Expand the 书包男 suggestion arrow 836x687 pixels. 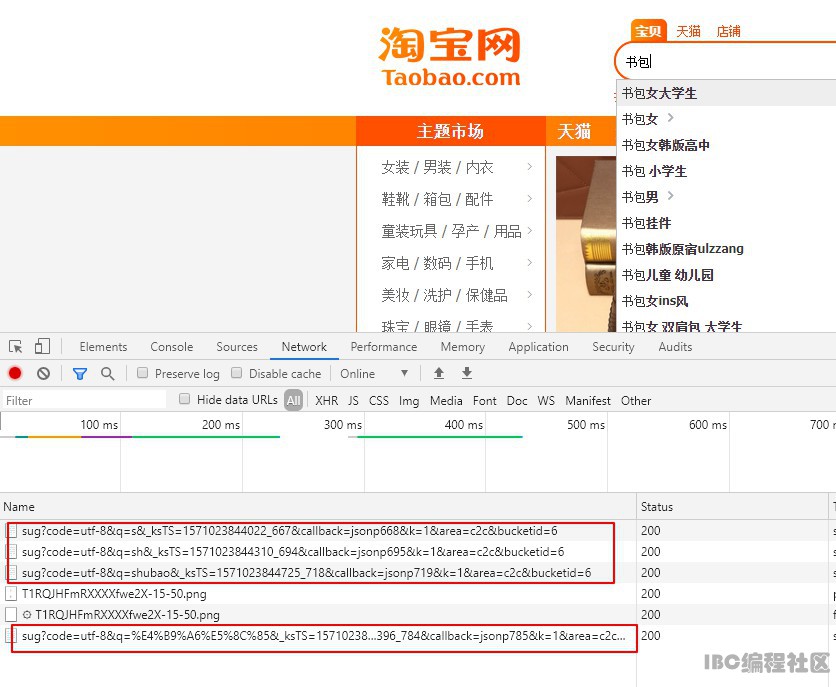point(671,196)
